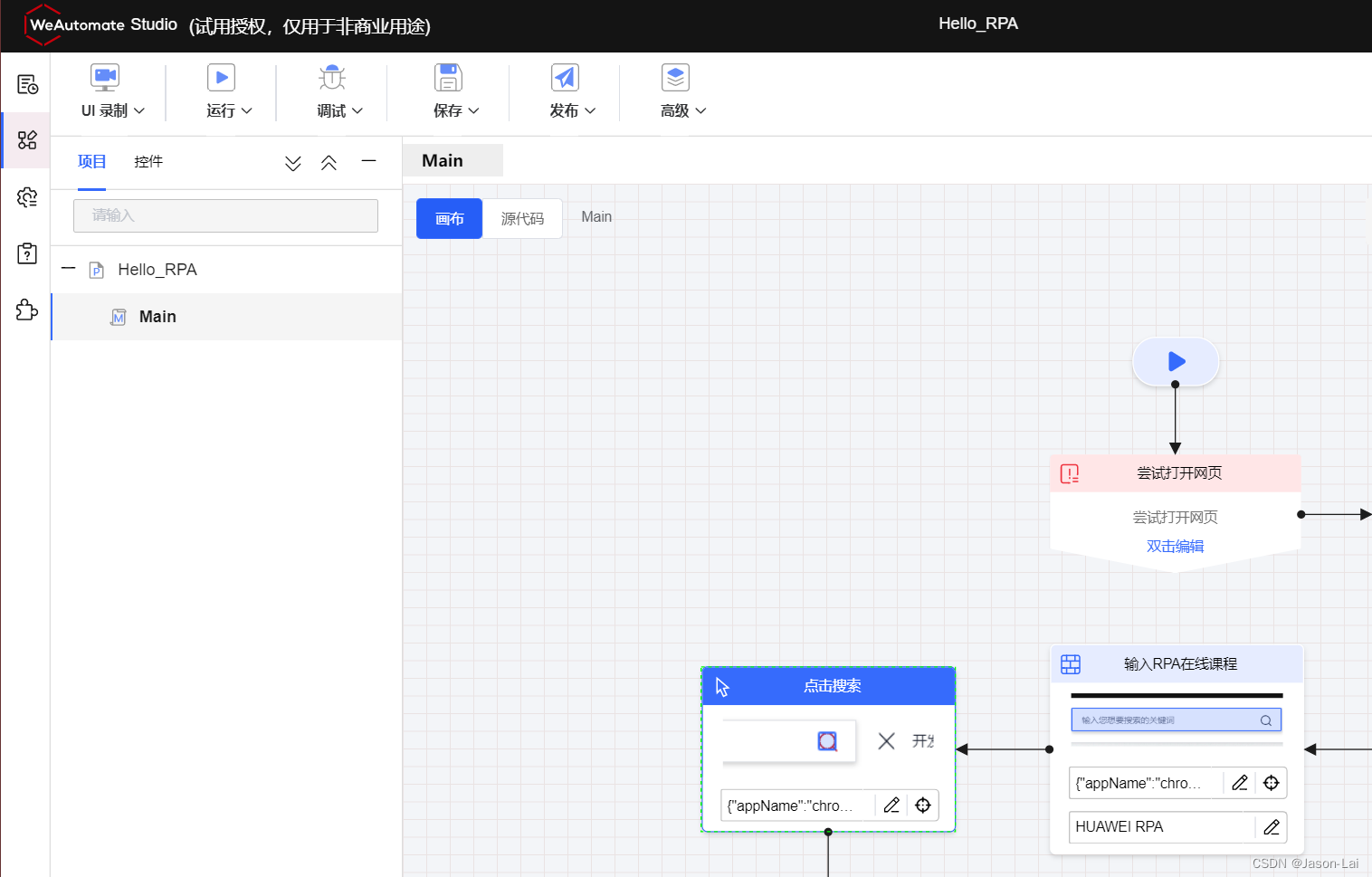Expand the 调试 dropdown arrow
The image size is (1372, 877).
(357, 110)
